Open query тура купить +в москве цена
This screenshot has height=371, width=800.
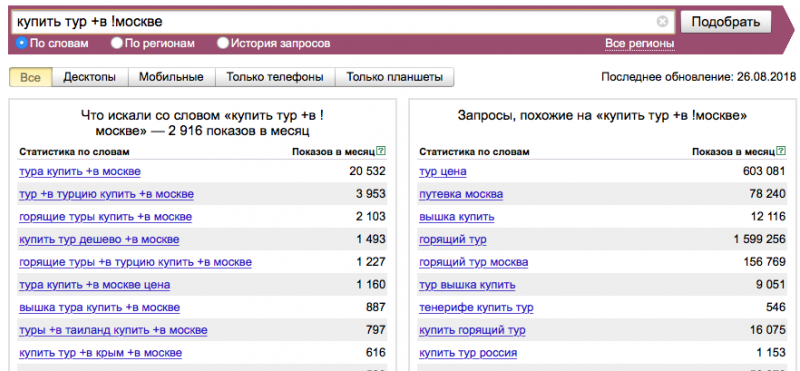pos(94,285)
